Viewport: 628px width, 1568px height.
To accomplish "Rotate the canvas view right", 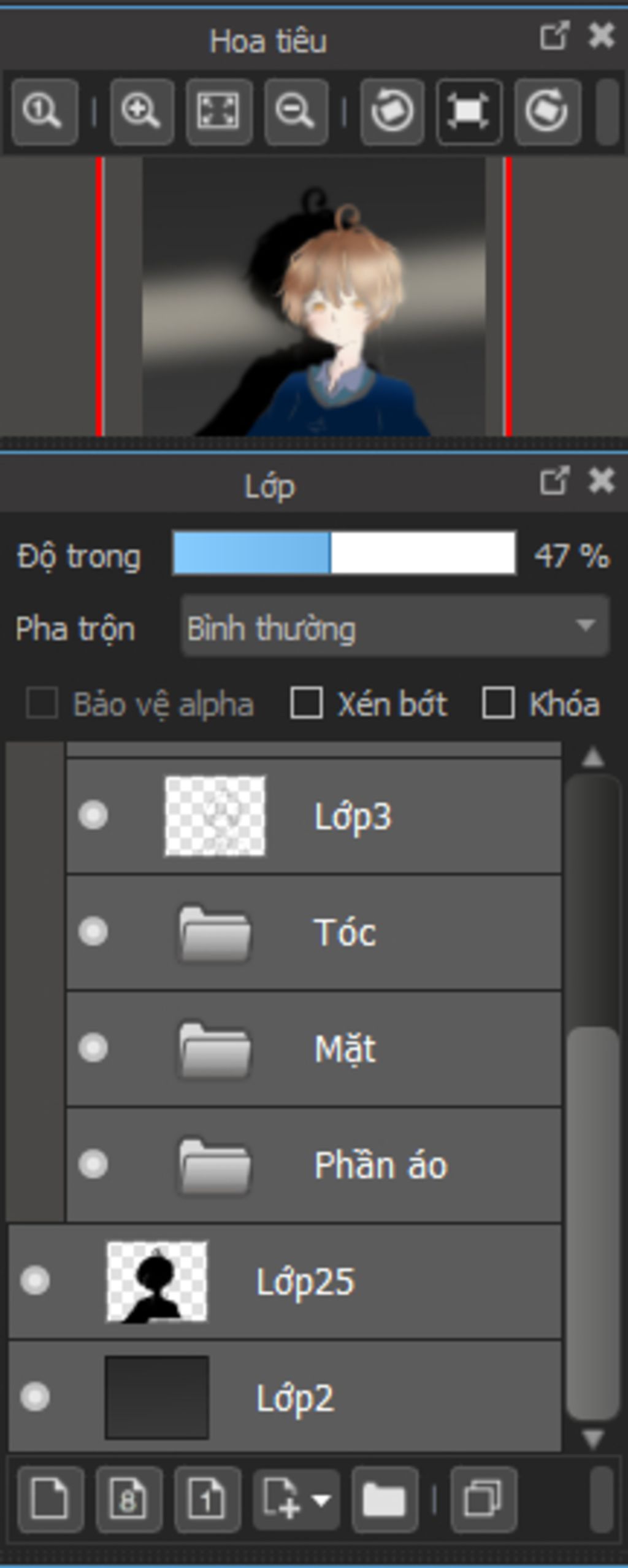I will [548, 112].
